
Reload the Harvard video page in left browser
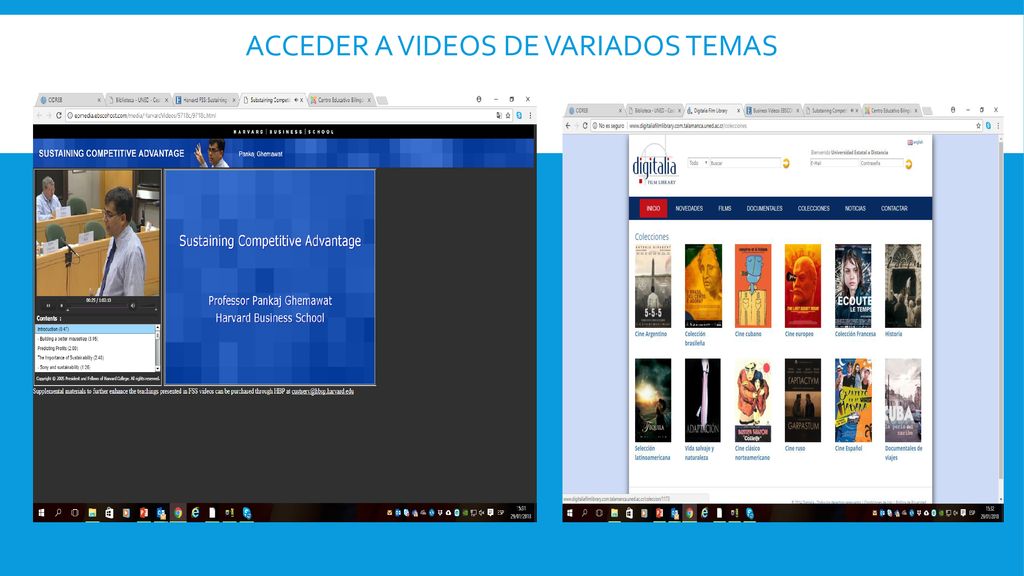[x=59, y=116]
